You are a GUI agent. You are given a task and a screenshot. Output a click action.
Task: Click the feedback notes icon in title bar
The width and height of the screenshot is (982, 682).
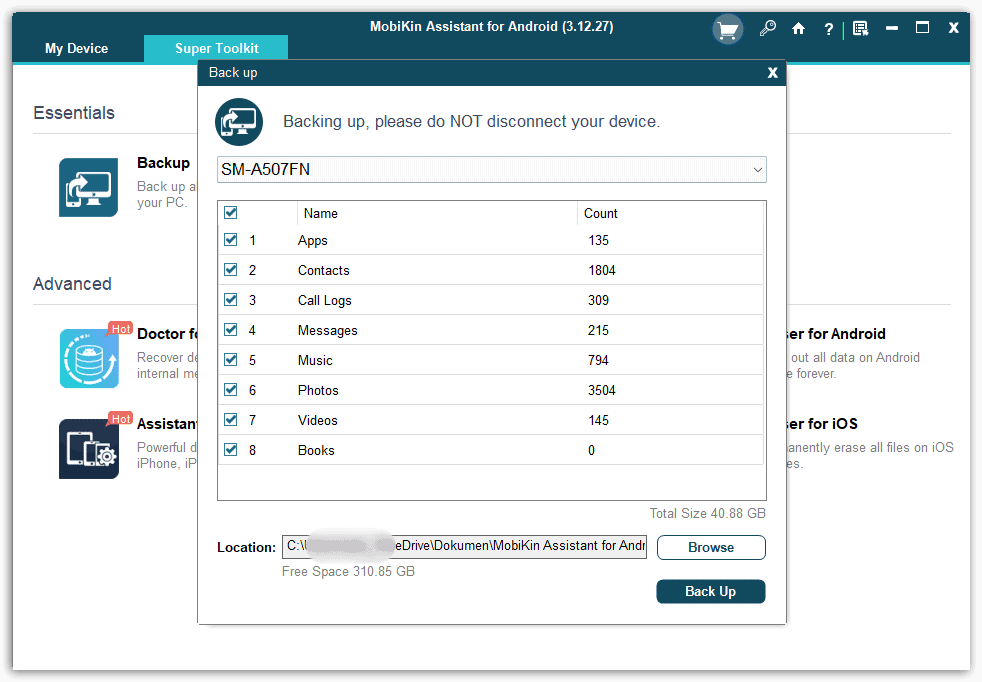[x=861, y=29]
